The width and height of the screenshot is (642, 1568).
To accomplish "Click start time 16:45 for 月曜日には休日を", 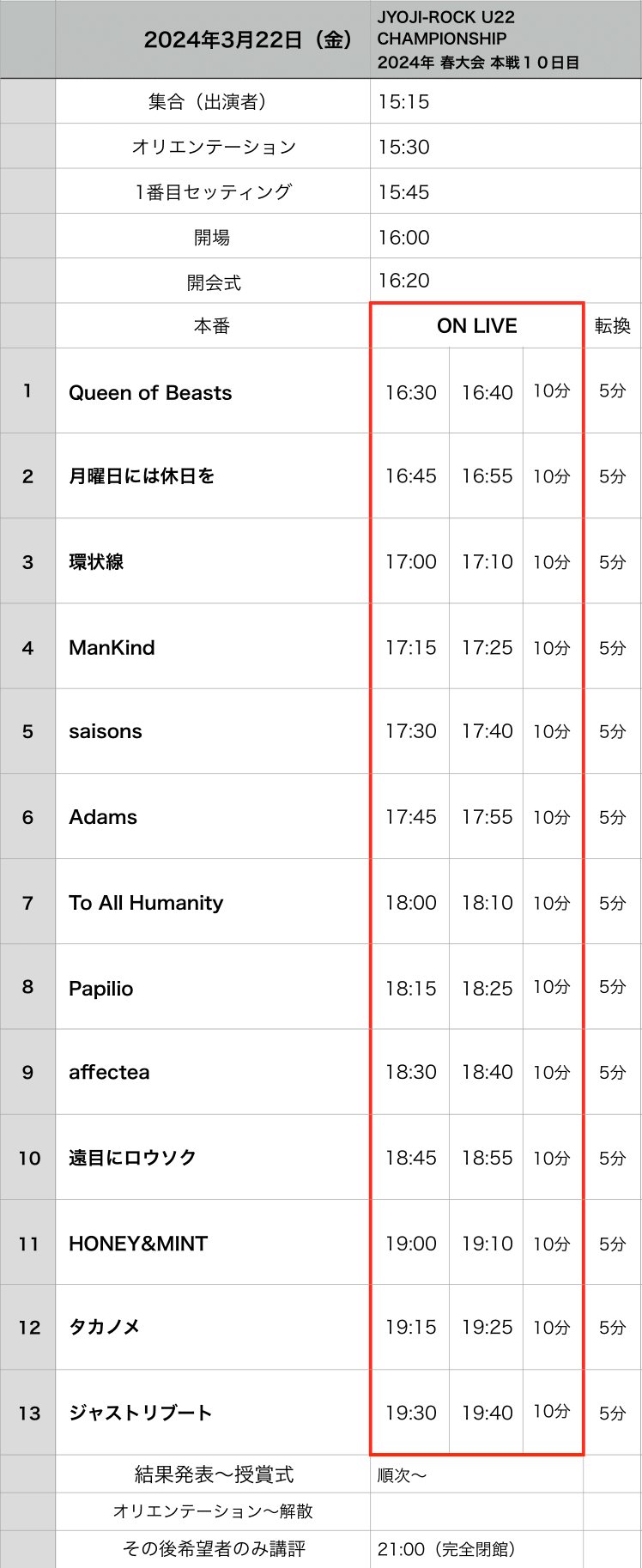I will tap(410, 476).
